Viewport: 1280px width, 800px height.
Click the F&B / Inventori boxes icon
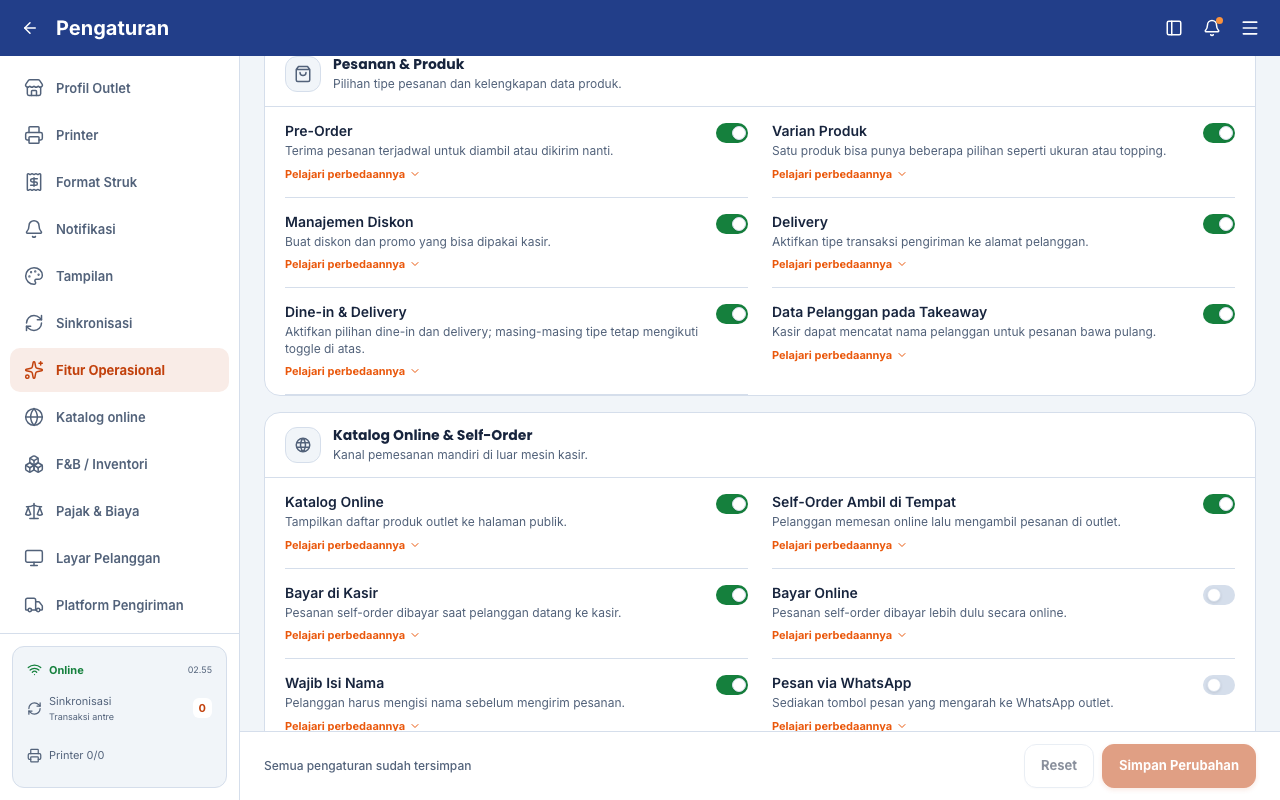tap(34, 464)
